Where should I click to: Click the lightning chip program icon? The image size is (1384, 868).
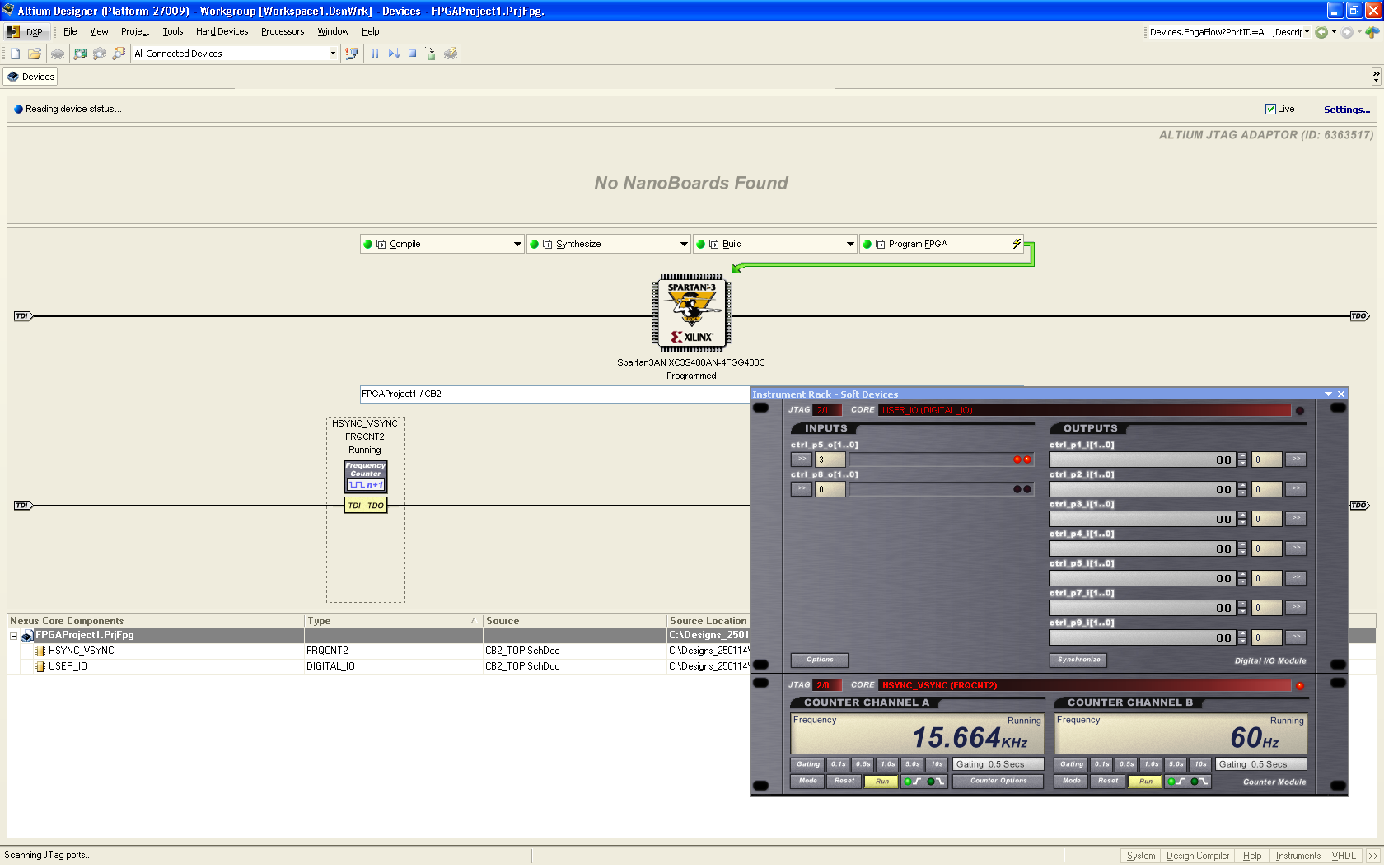tap(451, 54)
